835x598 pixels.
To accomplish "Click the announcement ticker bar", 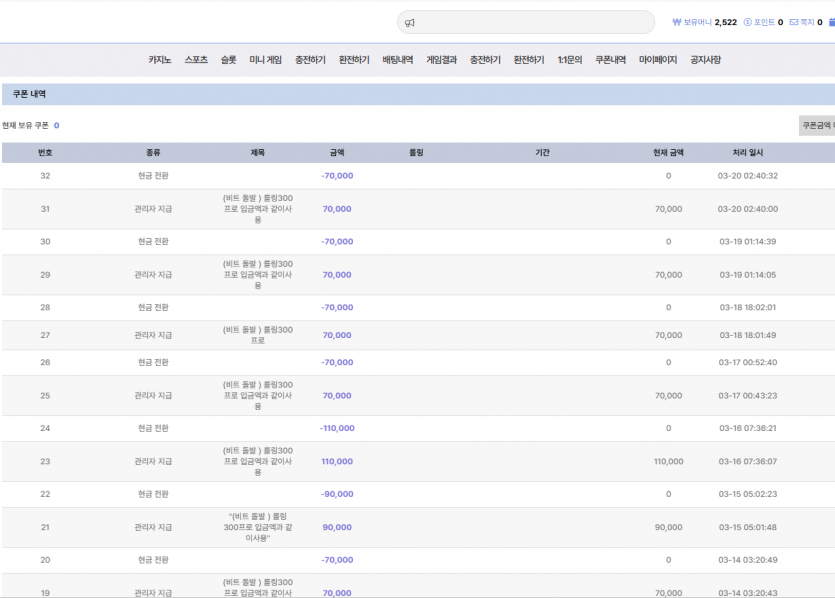I will 526,22.
